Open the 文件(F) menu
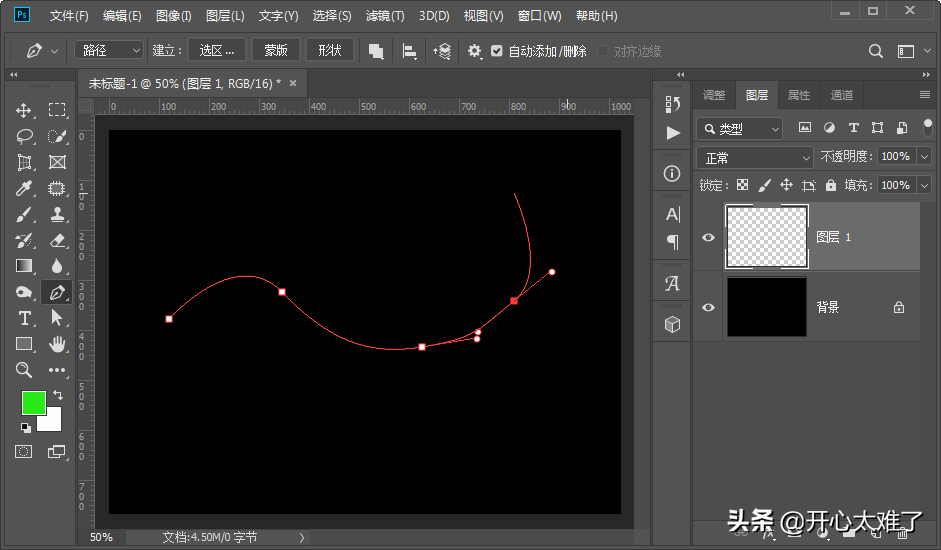The image size is (941, 550). (x=69, y=16)
